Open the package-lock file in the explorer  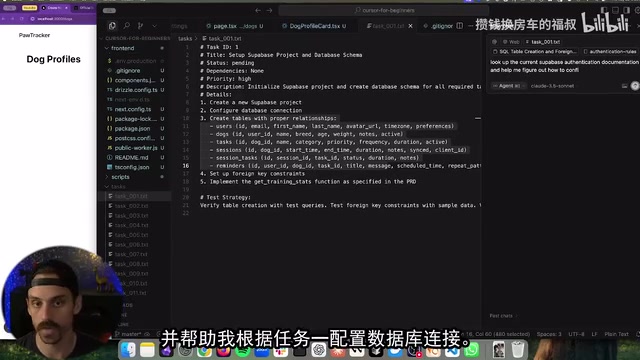click(135, 119)
